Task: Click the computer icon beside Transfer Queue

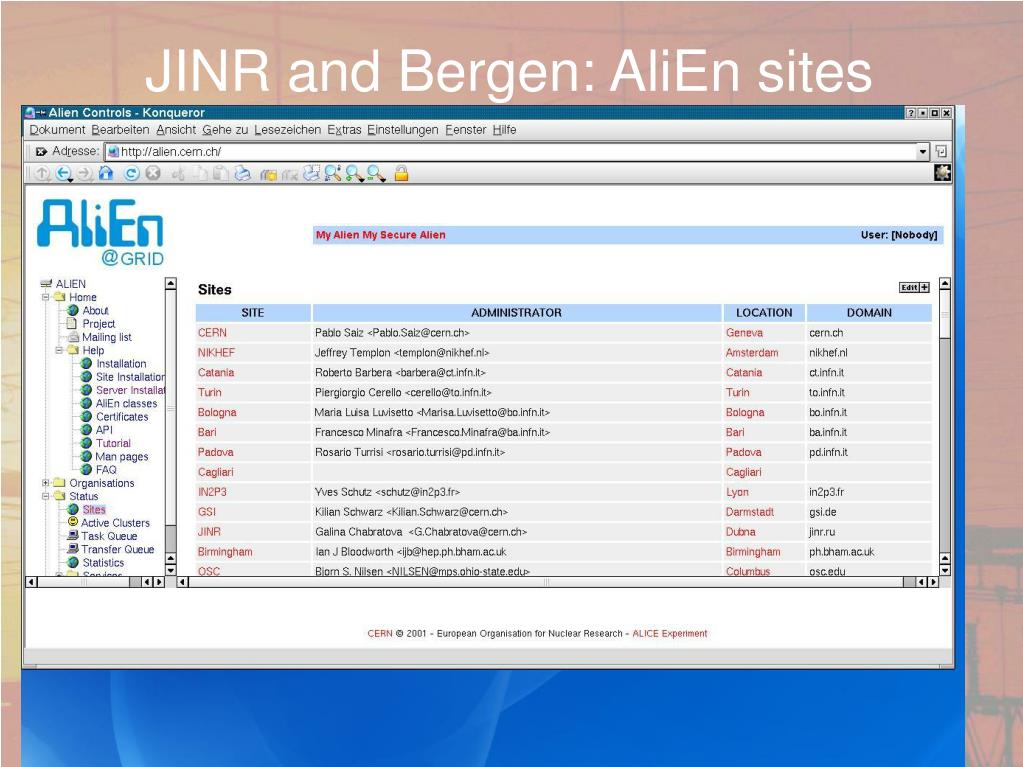Action: (73, 549)
